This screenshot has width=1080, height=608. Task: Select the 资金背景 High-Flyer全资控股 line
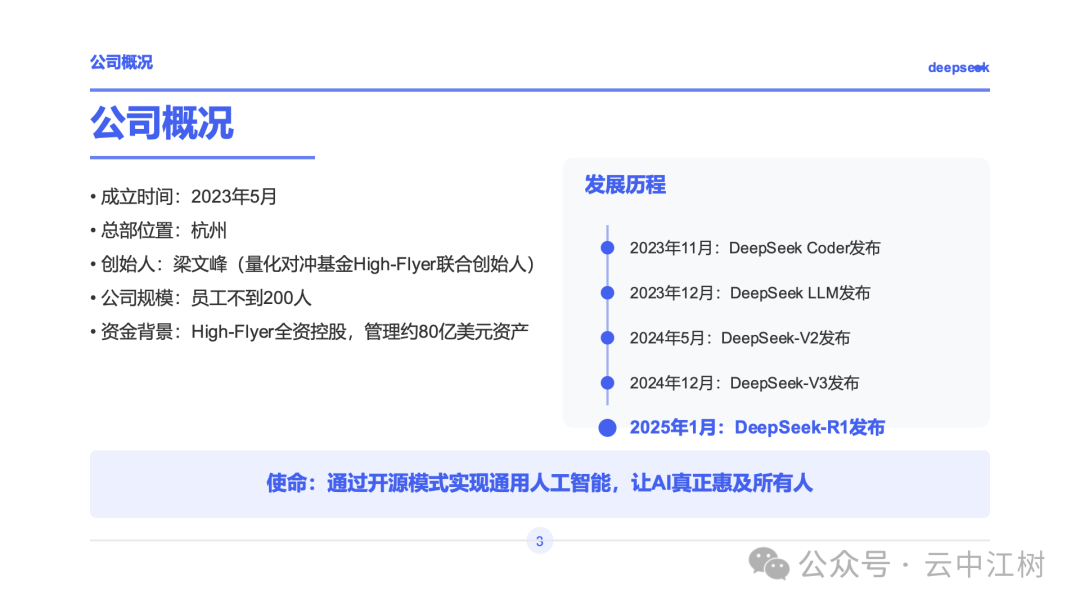(309, 332)
